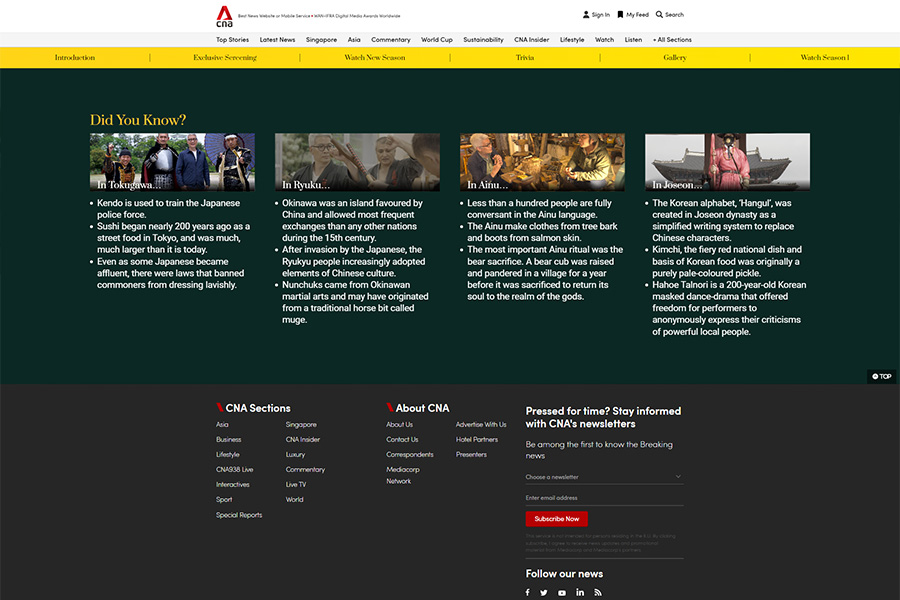Image resolution: width=900 pixels, height=600 pixels.
Task: Open Special Reports footer link
Action: tap(239, 515)
